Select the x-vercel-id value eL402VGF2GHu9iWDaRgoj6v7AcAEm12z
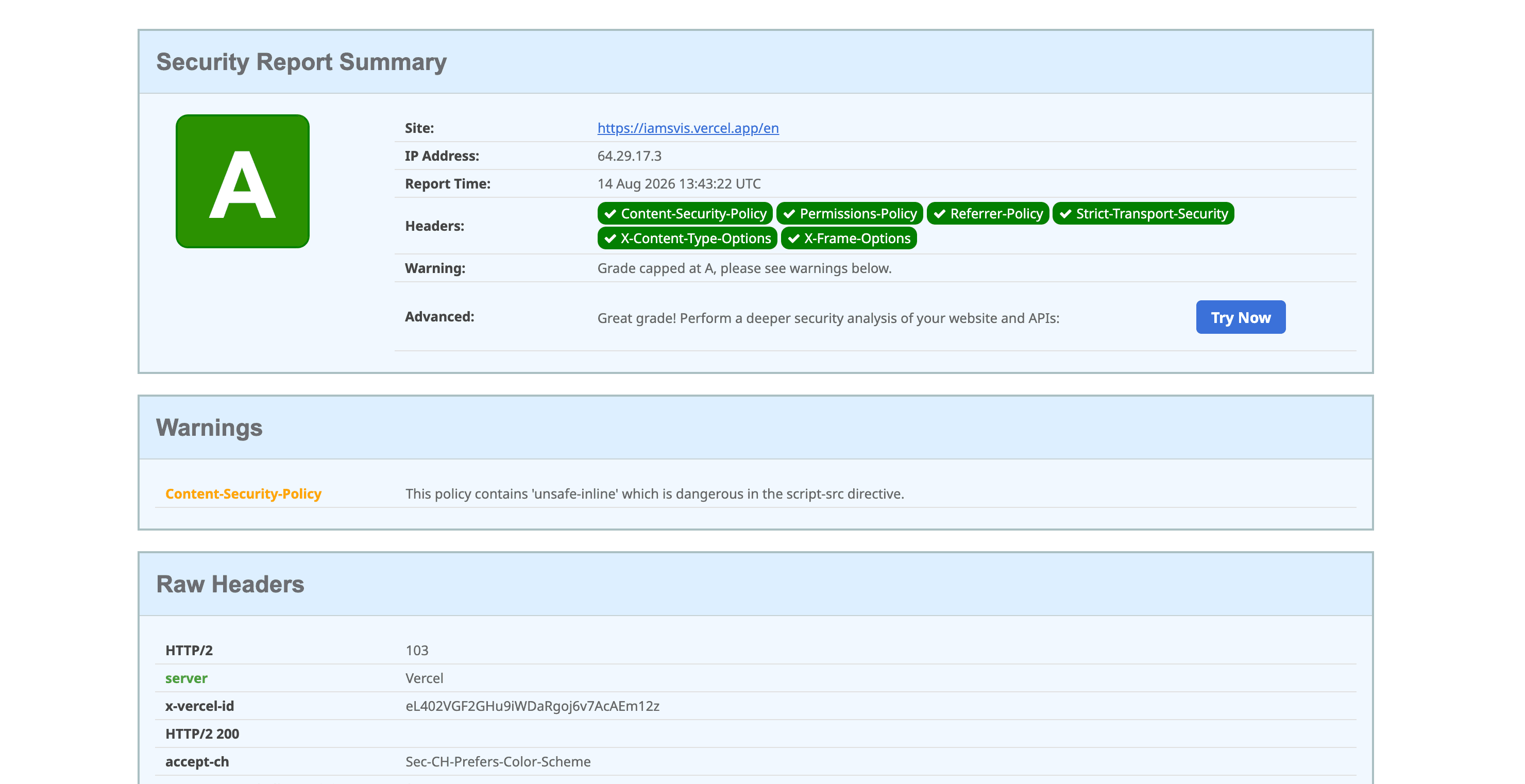The width and height of the screenshot is (1525, 784). [532, 706]
